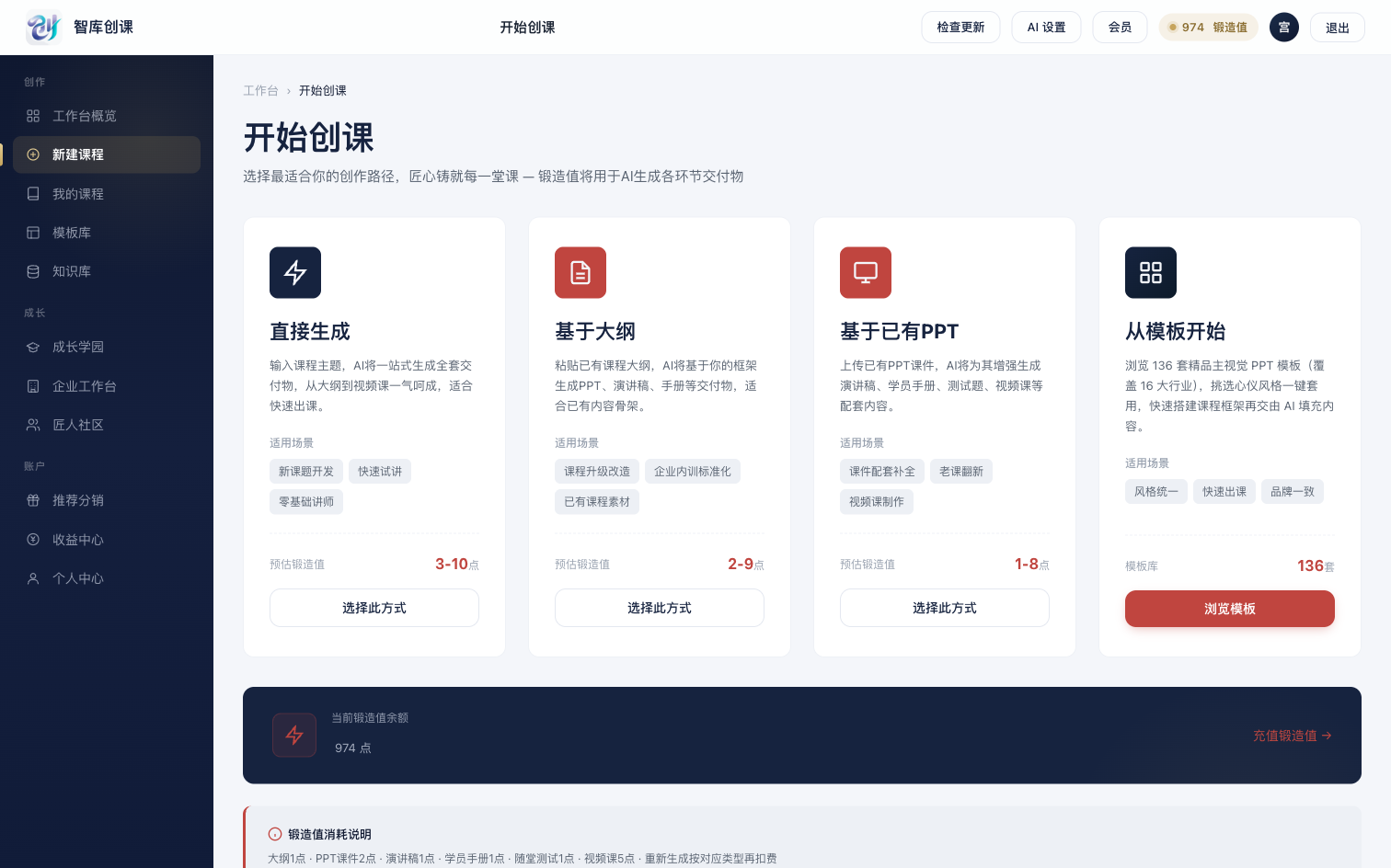Click the 推荐分销 gift icon
The height and width of the screenshot is (868, 1391).
(33, 500)
